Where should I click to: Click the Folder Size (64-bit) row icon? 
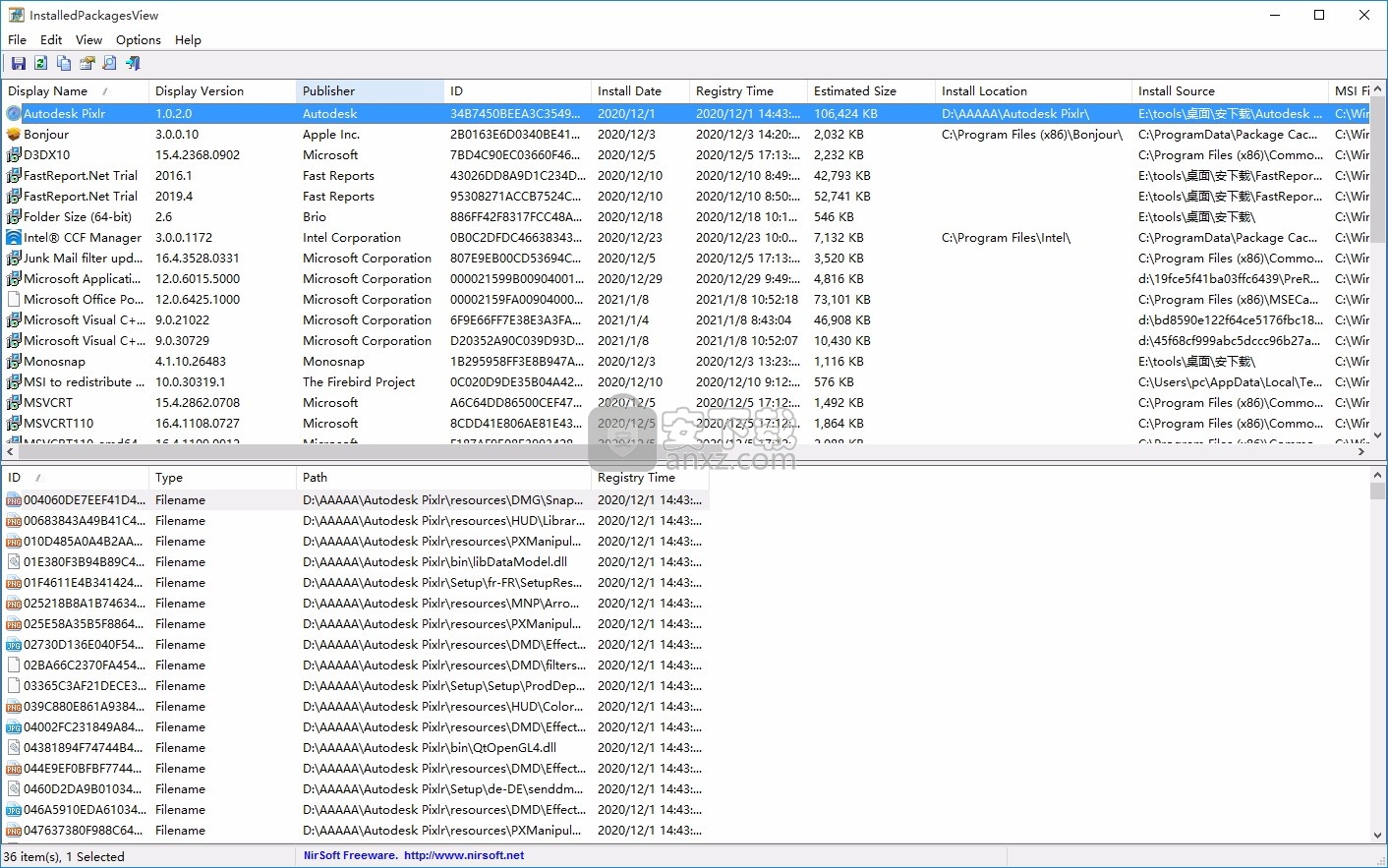coord(14,217)
